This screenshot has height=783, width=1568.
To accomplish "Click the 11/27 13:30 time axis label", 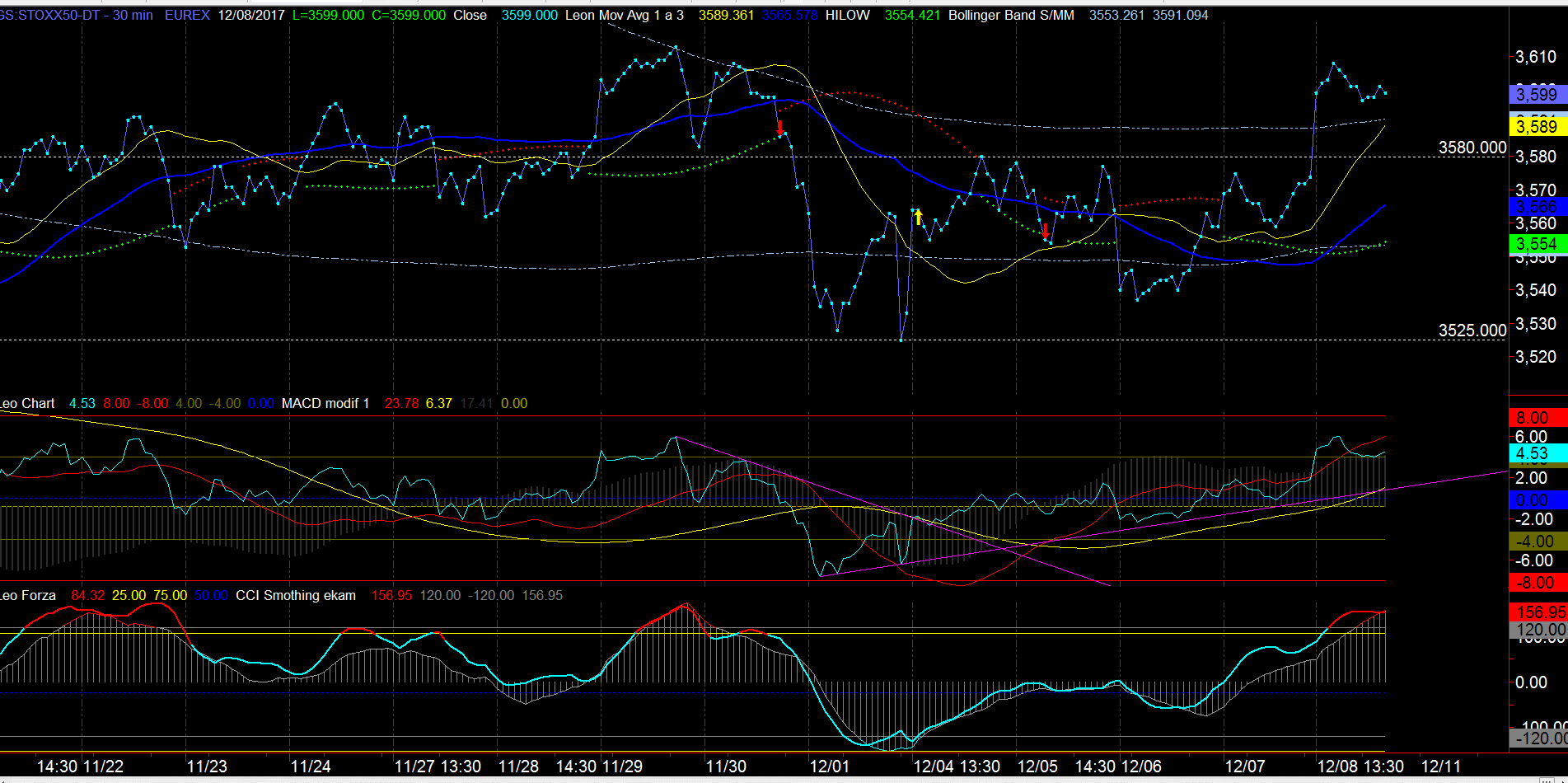I will point(438,767).
